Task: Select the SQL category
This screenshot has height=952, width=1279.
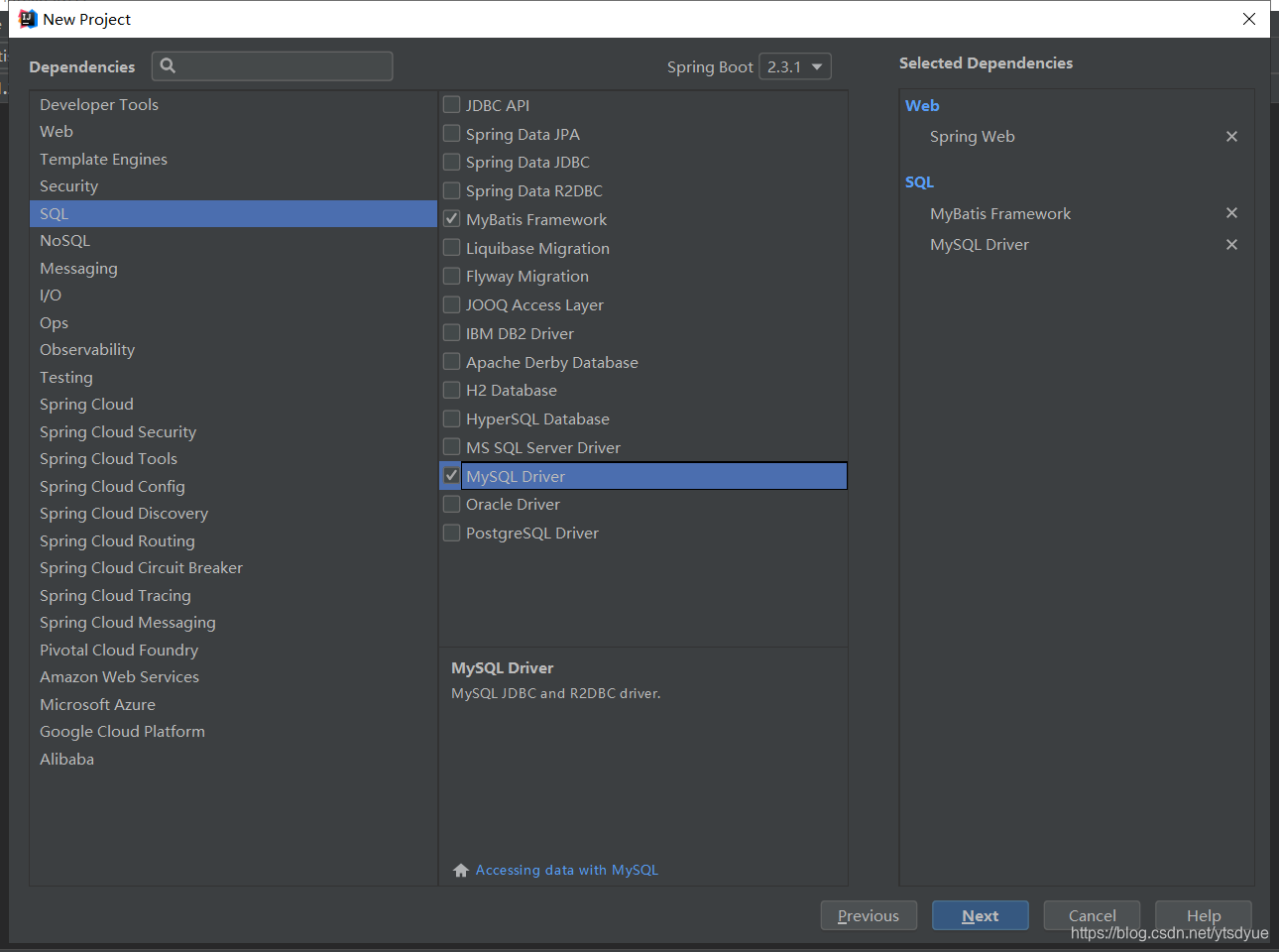Action: point(233,213)
